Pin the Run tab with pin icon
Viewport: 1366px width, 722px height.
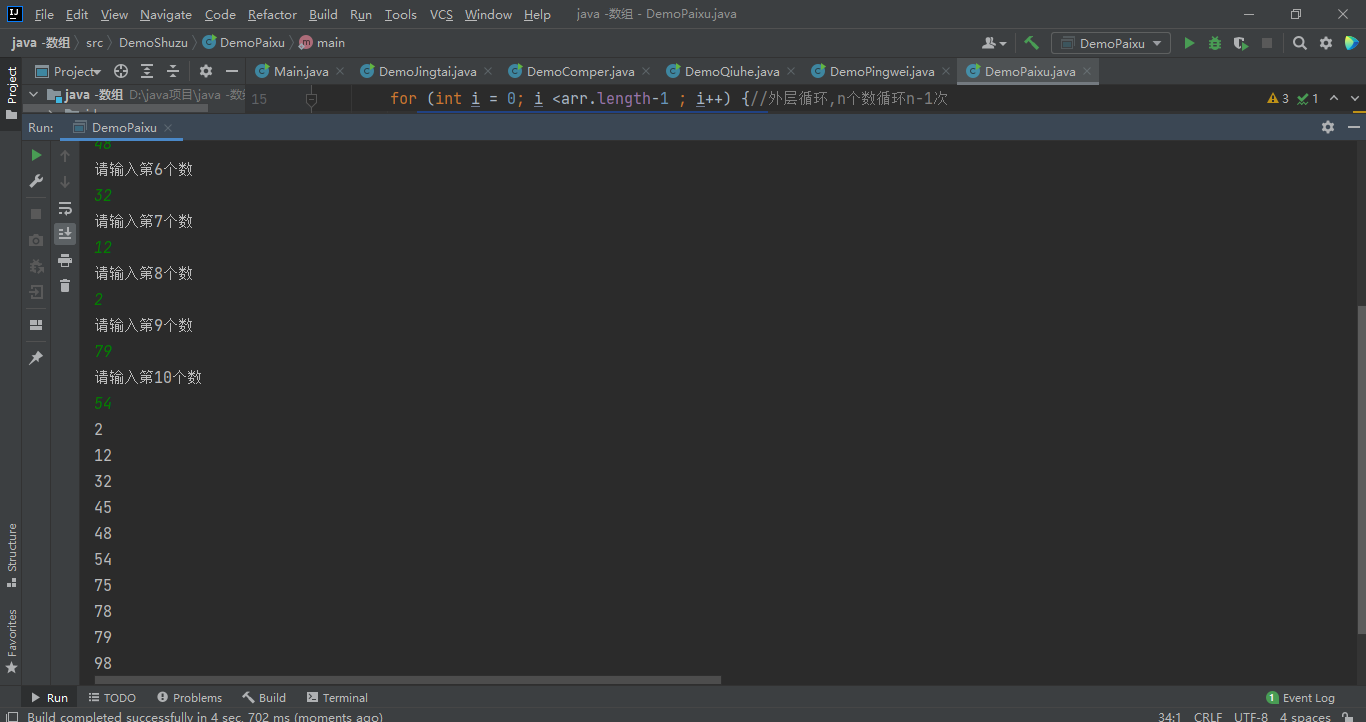(36, 358)
